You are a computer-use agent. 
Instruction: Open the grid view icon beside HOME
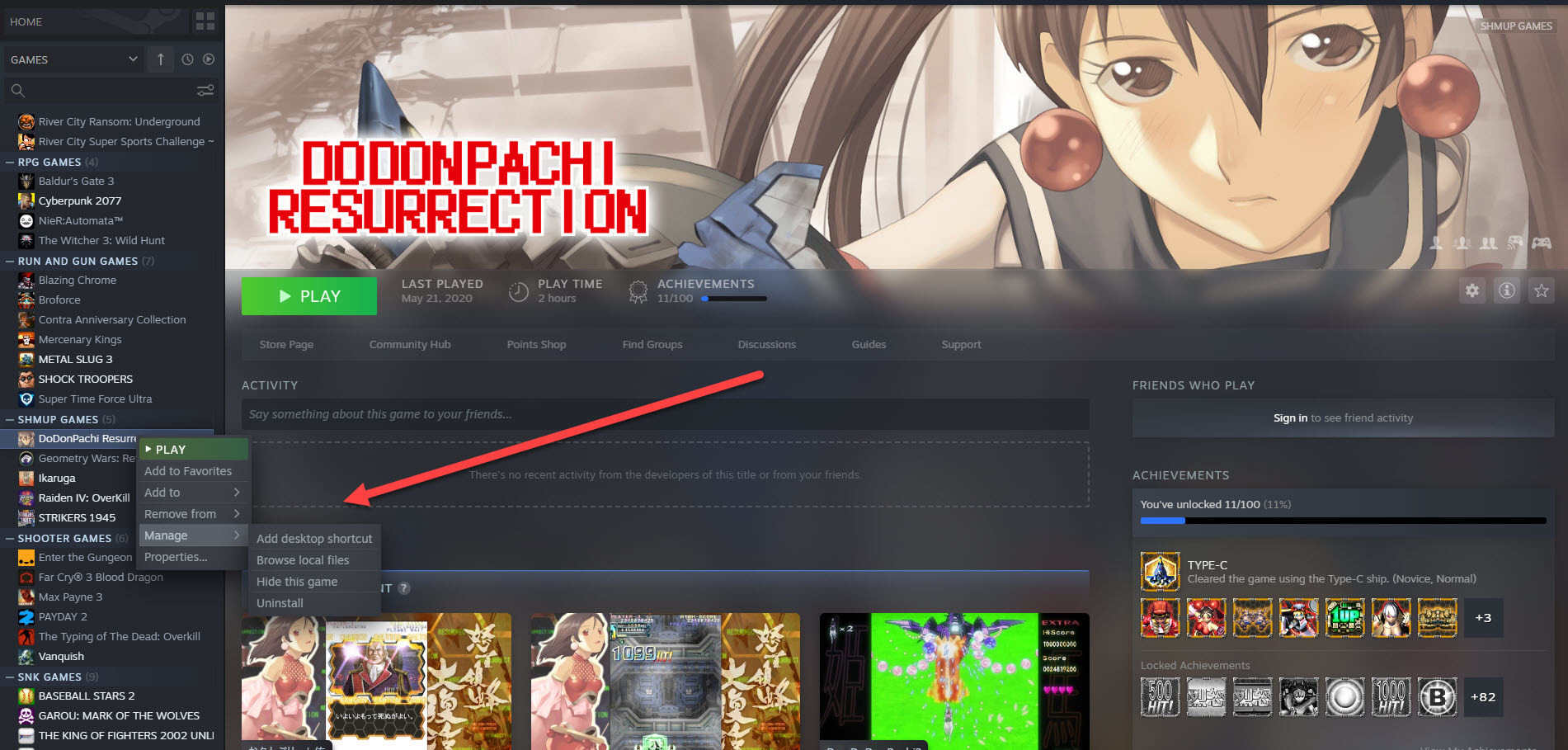point(205,21)
